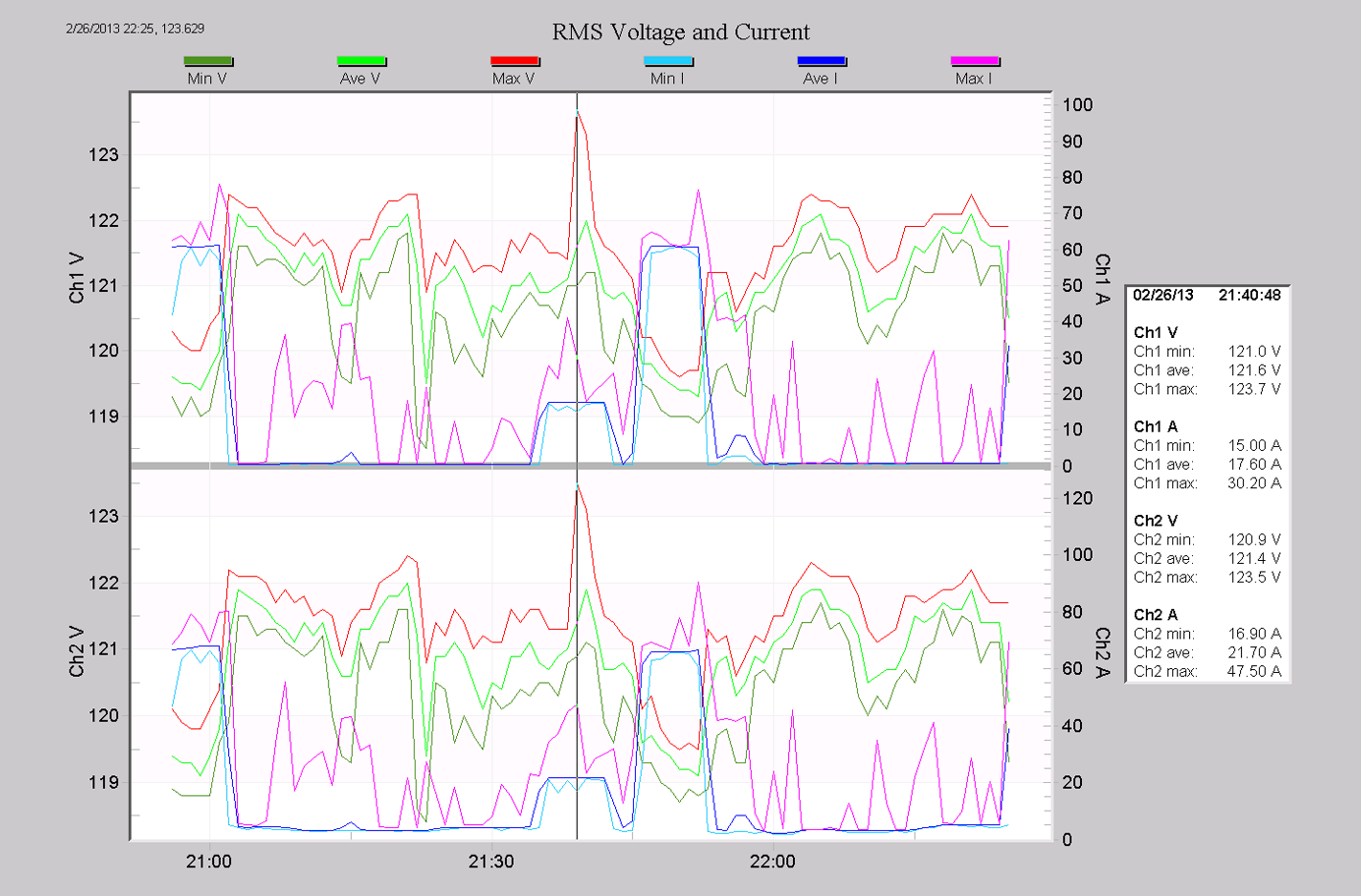Screen dimensions: 1361x896
Task: Click the chart title RMS Voltage and Current
Action: click(680, 32)
